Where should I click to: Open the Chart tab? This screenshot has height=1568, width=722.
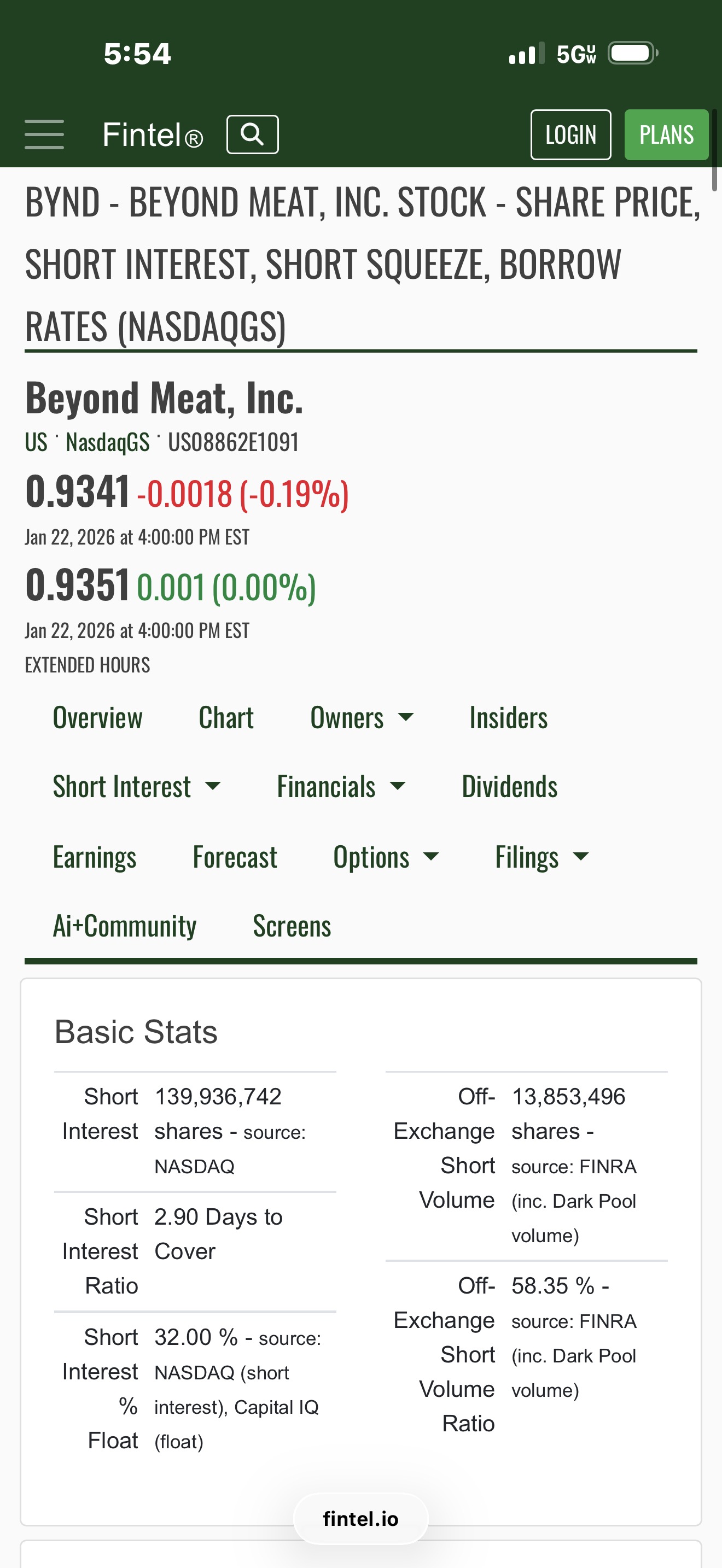click(226, 718)
